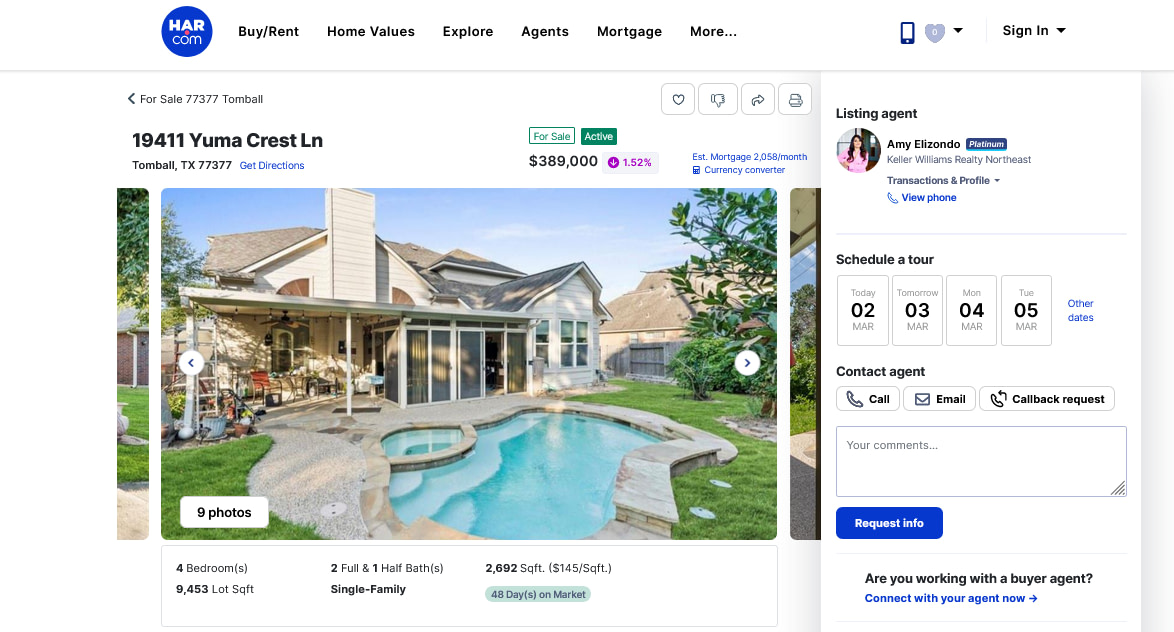
Task: Open the favorites heart dropdown arrow
Action: (958, 31)
